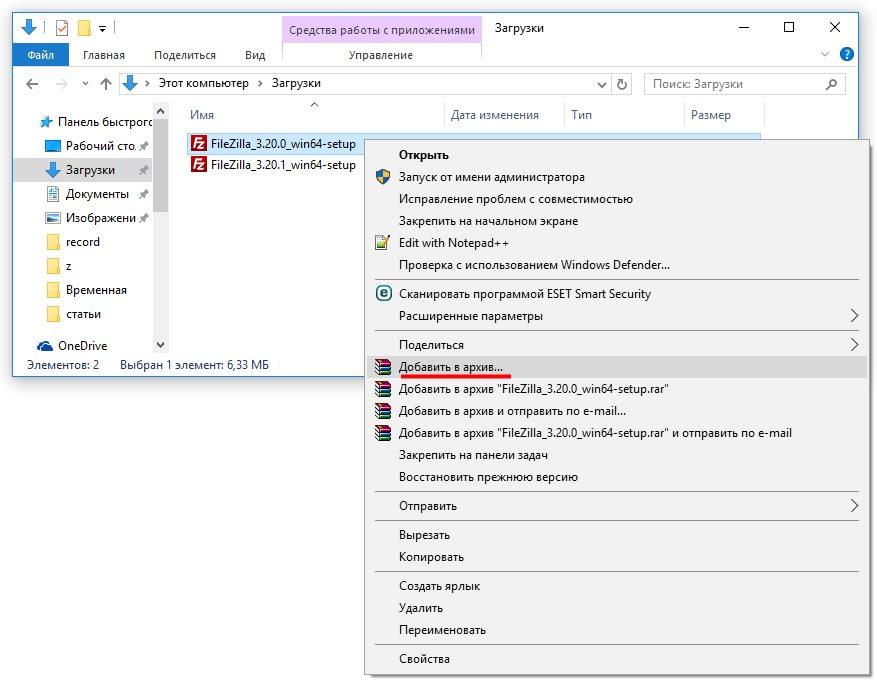Image resolution: width=877 pixels, height=683 pixels.
Task: Select "Свойства" from context menu
Action: pos(424,659)
